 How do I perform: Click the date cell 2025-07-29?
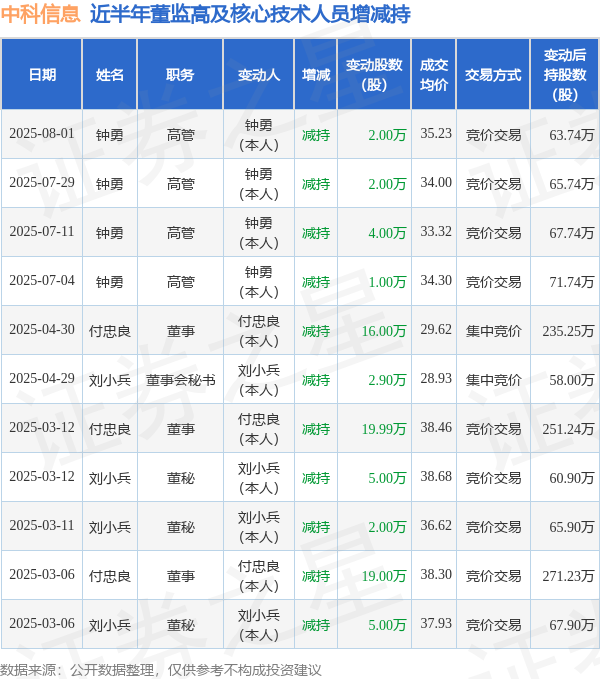42,182
